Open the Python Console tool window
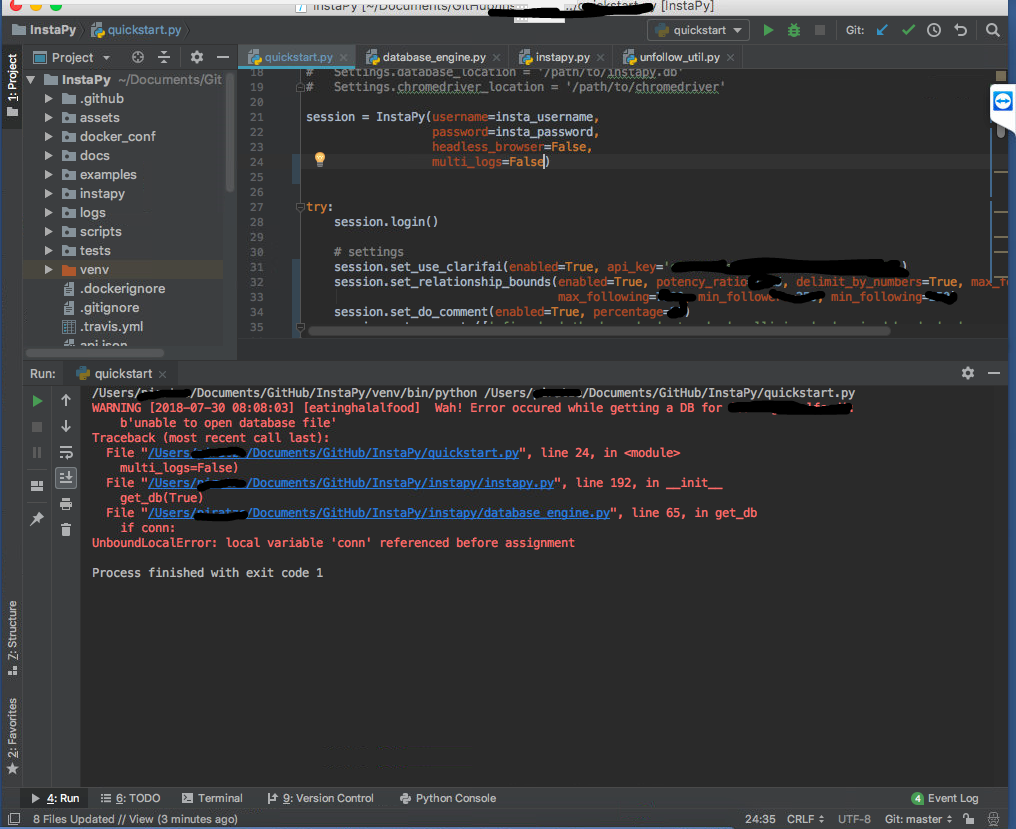The height and width of the screenshot is (829, 1016). (448, 798)
